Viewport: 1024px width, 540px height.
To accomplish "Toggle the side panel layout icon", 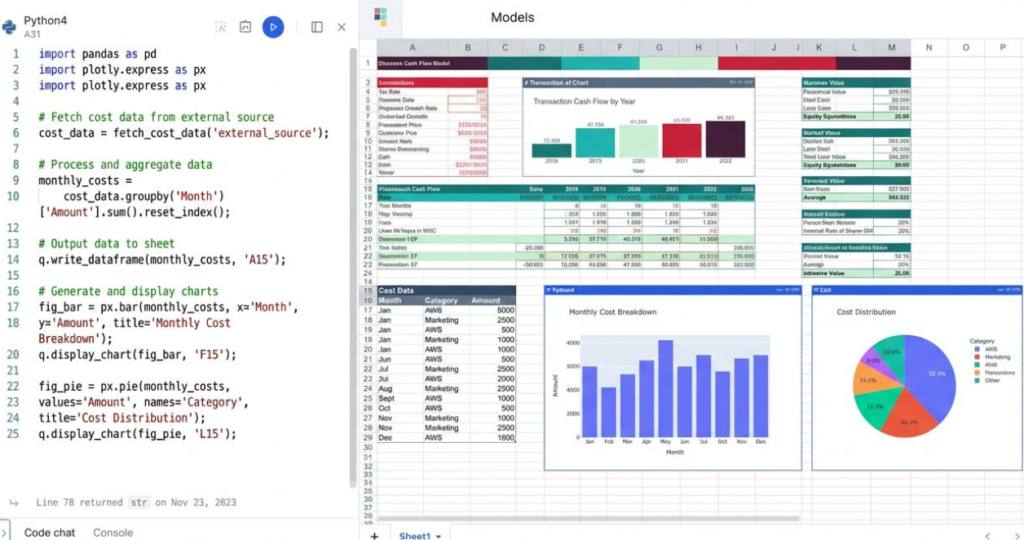I will click(x=317, y=27).
